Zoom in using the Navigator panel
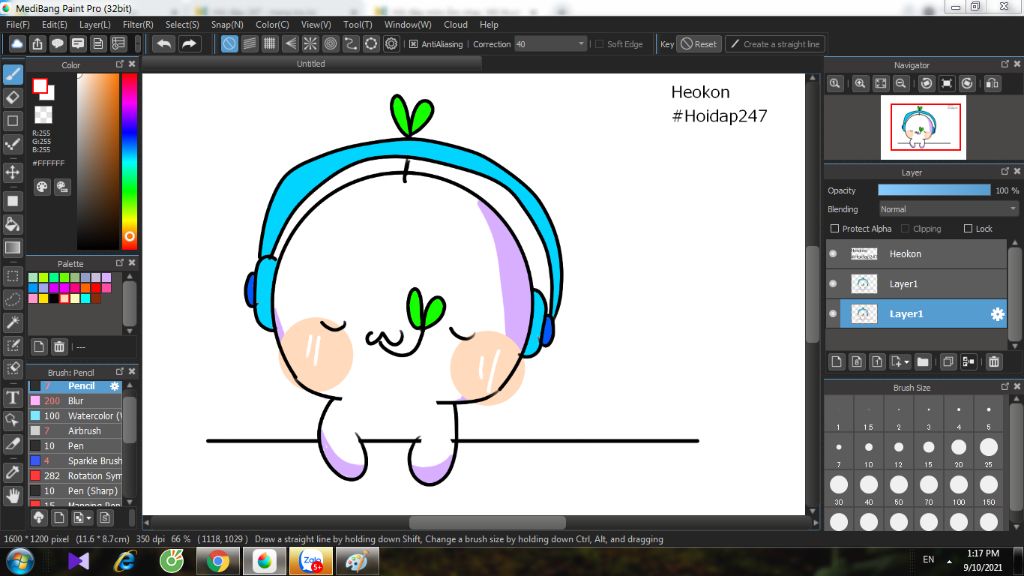This screenshot has height=576, width=1024. tap(860, 84)
